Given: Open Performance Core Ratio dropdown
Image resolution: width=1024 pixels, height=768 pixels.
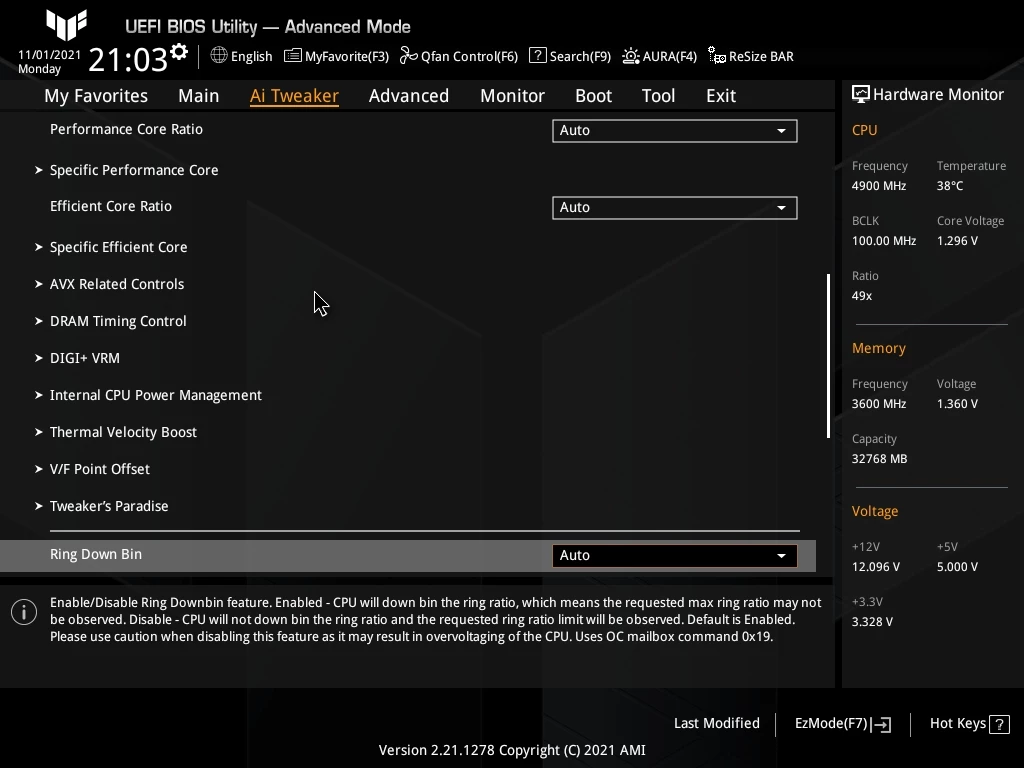Looking at the screenshot, I should pyautogui.click(x=675, y=131).
